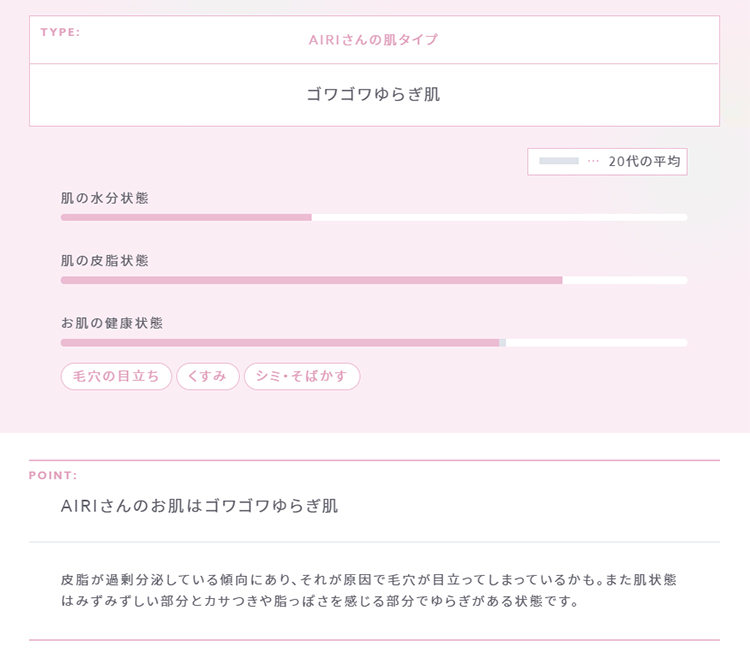Click the 肌の水分状態 label
The height and width of the screenshot is (664, 750).
[x=105, y=198]
